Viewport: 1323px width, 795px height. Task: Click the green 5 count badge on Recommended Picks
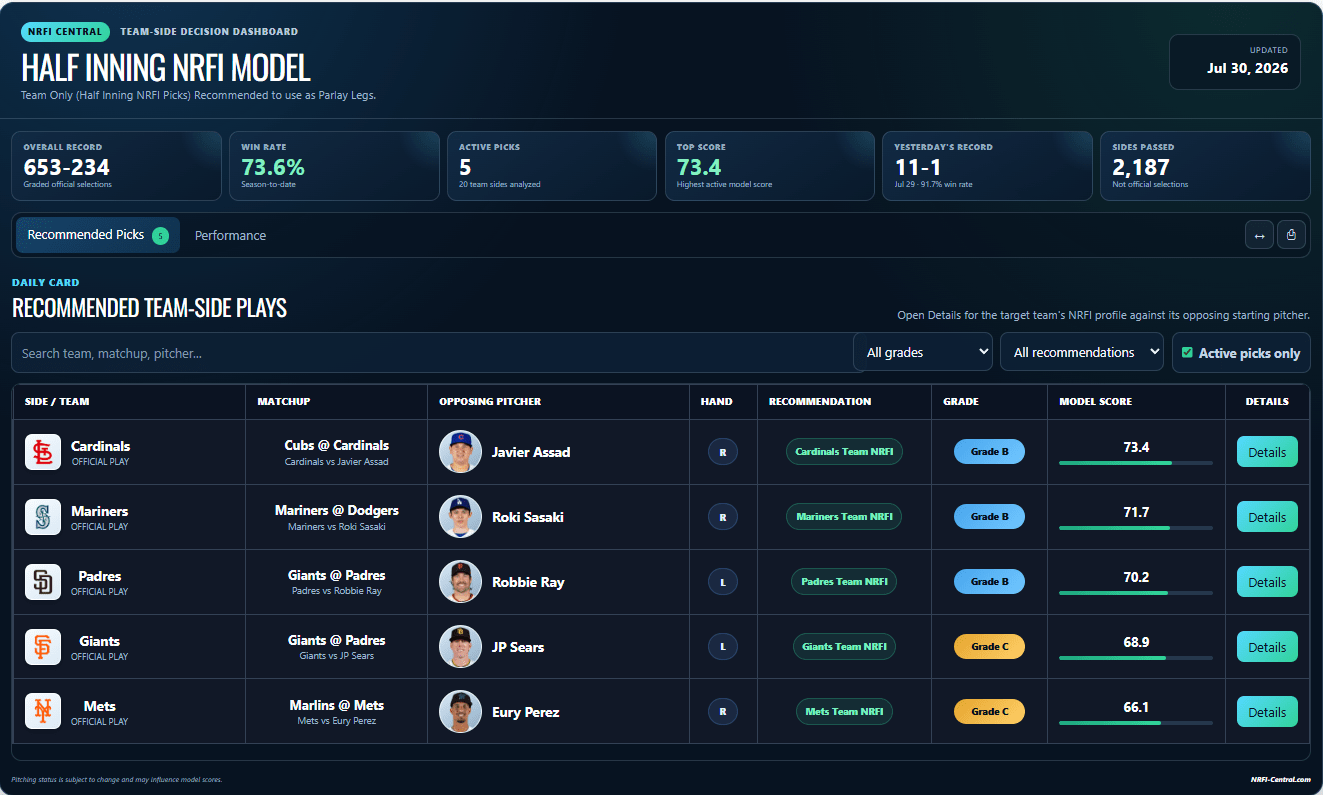[x=160, y=236]
